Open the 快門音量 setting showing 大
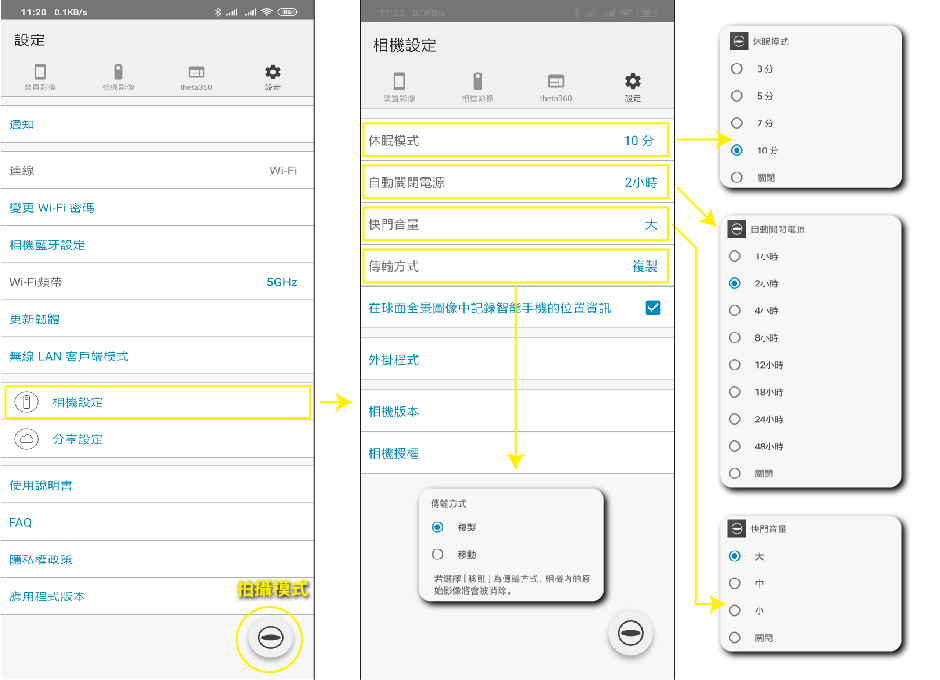940x680 pixels. click(515, 224)
